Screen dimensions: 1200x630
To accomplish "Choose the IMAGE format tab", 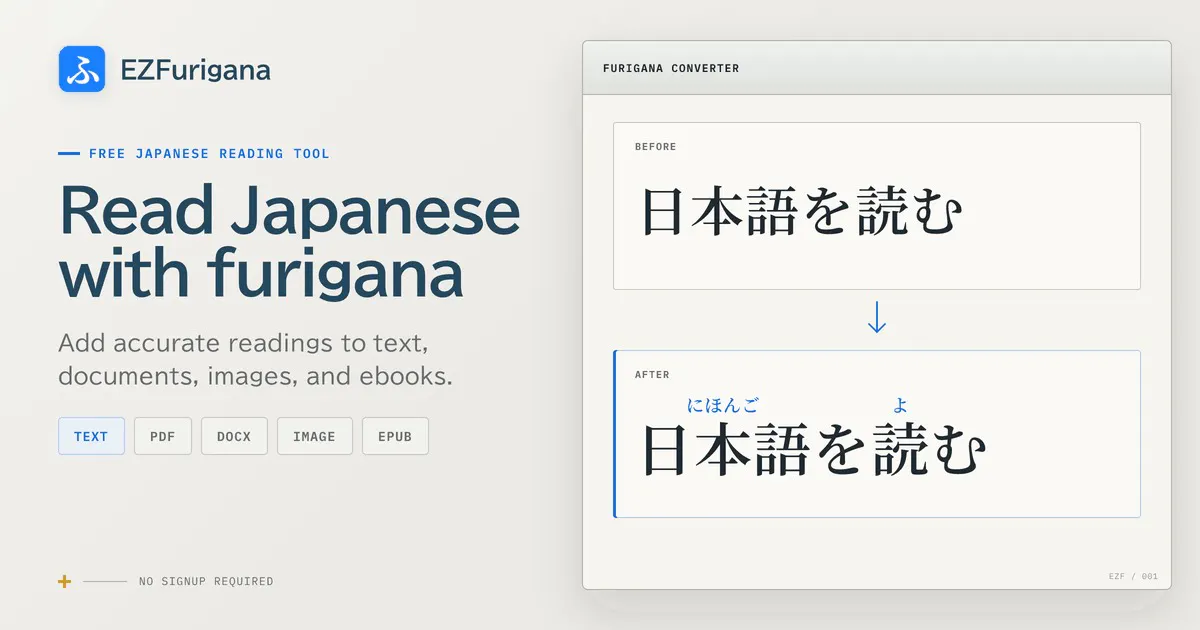I will coord(315,436).
